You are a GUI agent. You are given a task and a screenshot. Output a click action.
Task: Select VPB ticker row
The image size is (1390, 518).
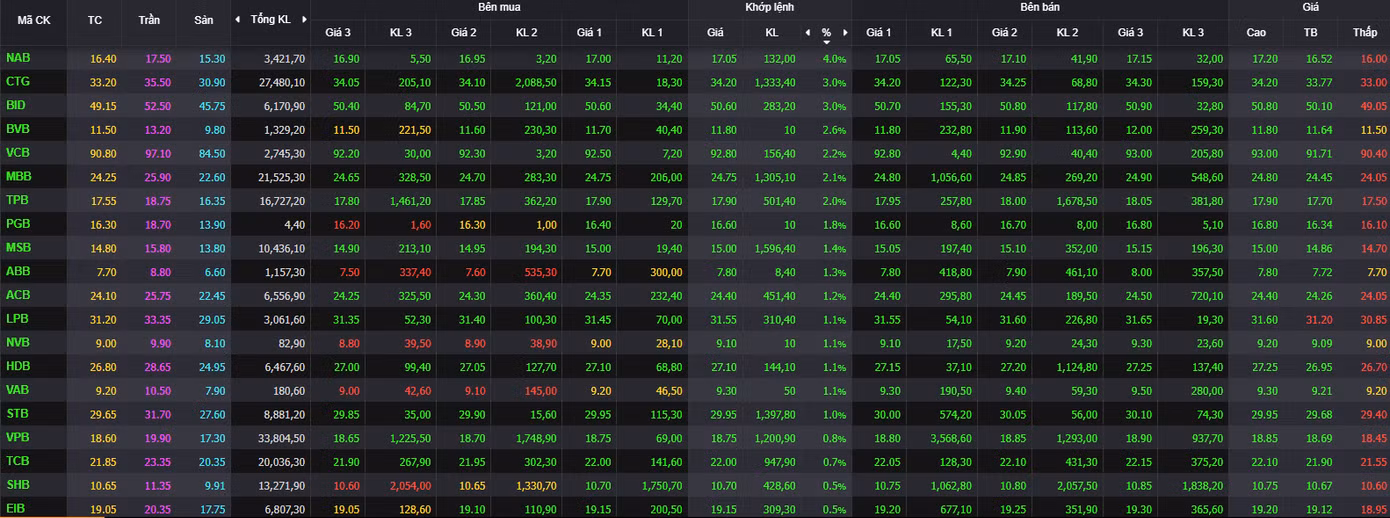coord(695,438)
